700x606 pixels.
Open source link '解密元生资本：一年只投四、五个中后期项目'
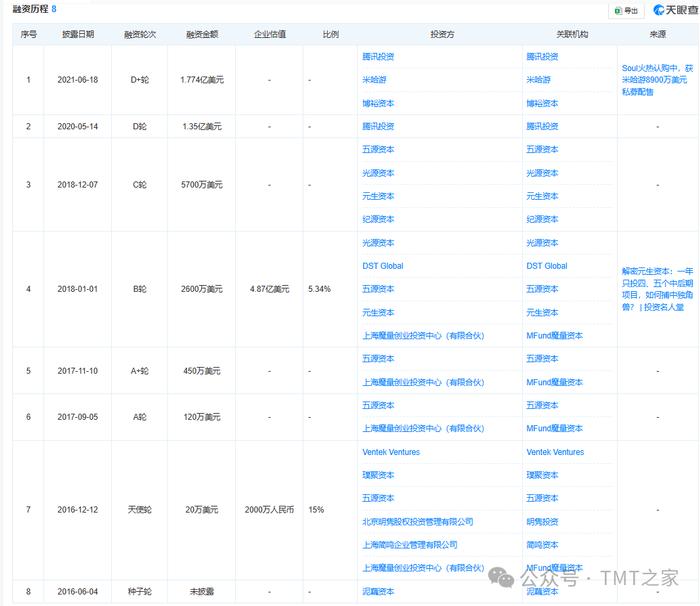(x=657, y=289)
